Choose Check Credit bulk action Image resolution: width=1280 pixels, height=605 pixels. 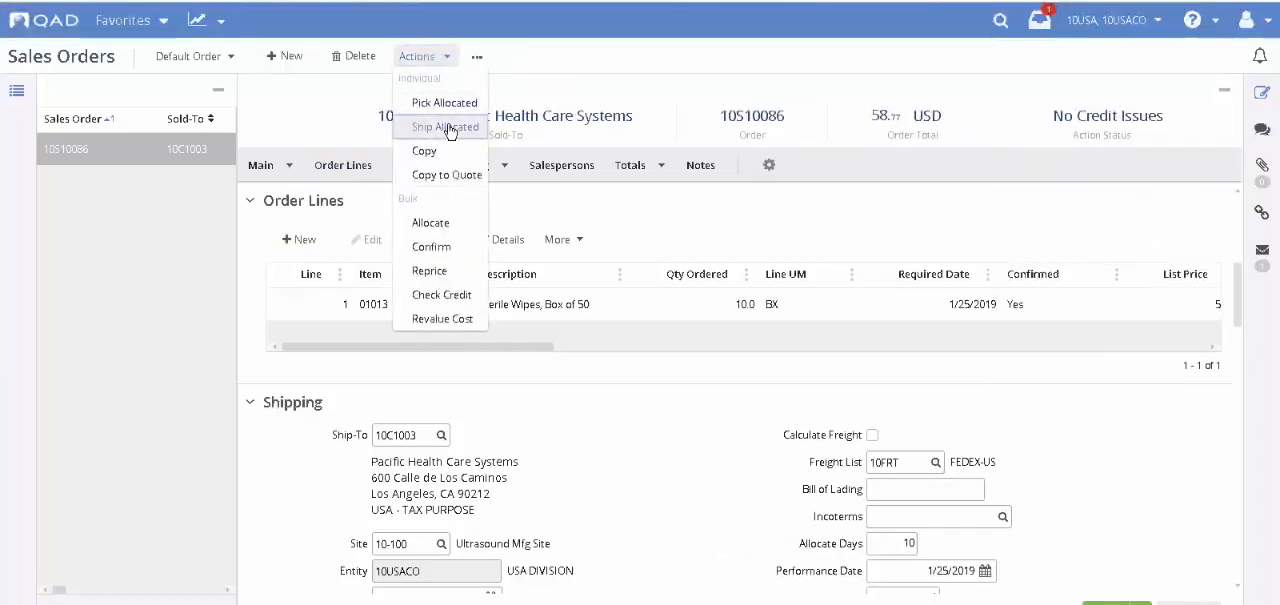(440, 295)
